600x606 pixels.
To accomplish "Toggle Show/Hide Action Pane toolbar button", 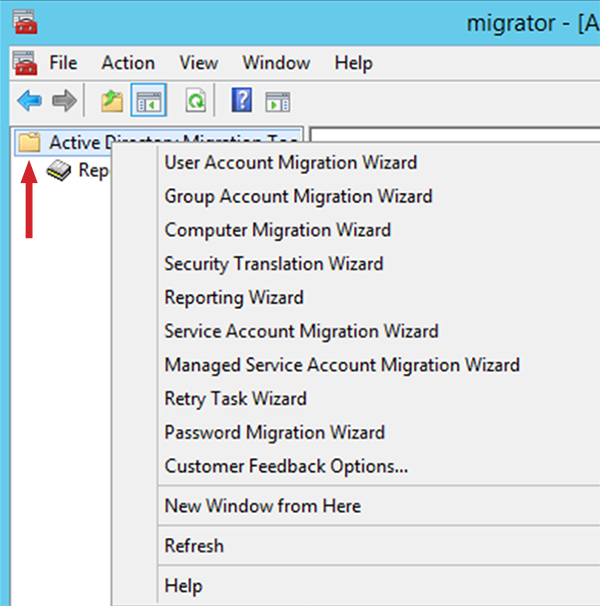I will click(278, 102).
